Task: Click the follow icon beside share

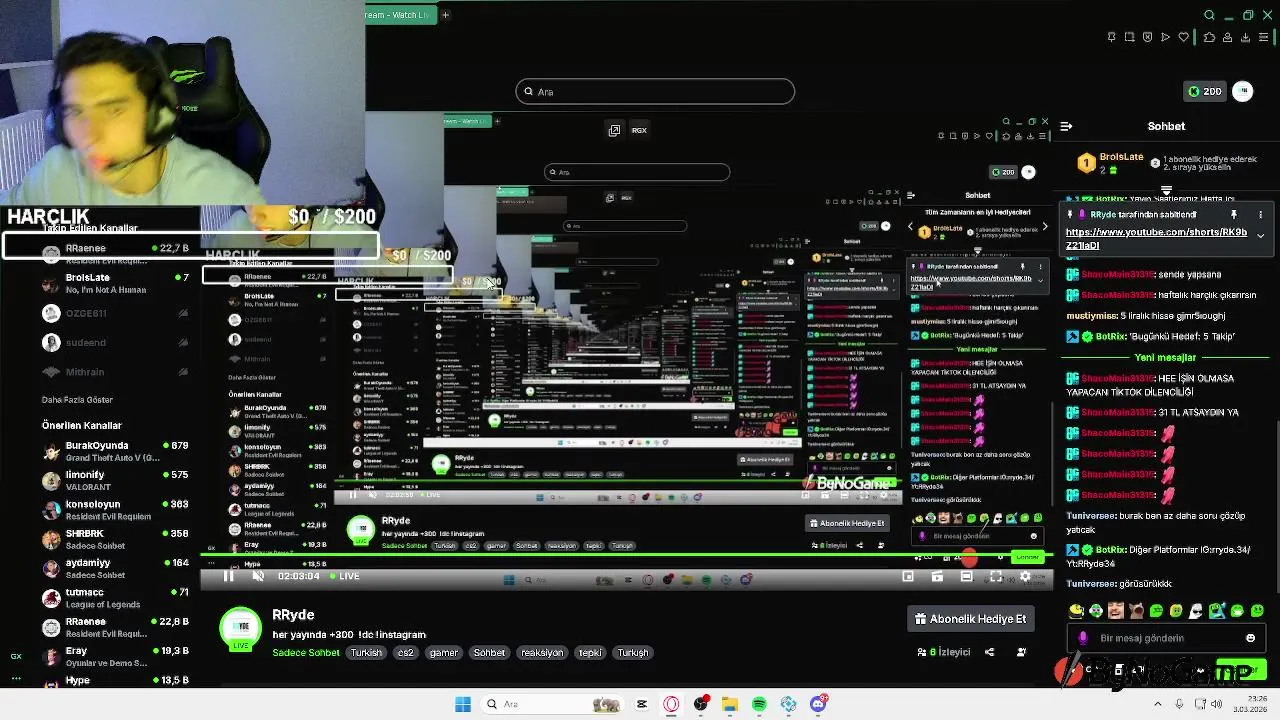Action: [x=1021, y=652]
